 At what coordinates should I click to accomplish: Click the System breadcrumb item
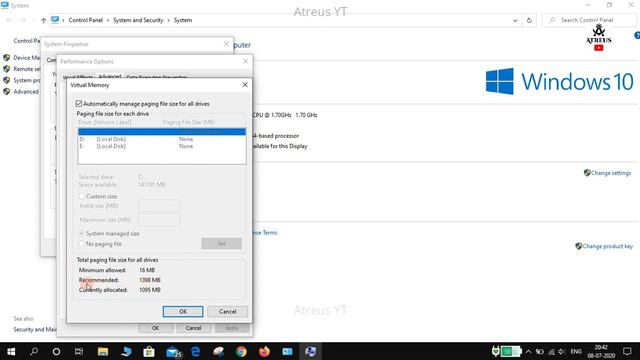pyautogui.click(x=183, y=20)
